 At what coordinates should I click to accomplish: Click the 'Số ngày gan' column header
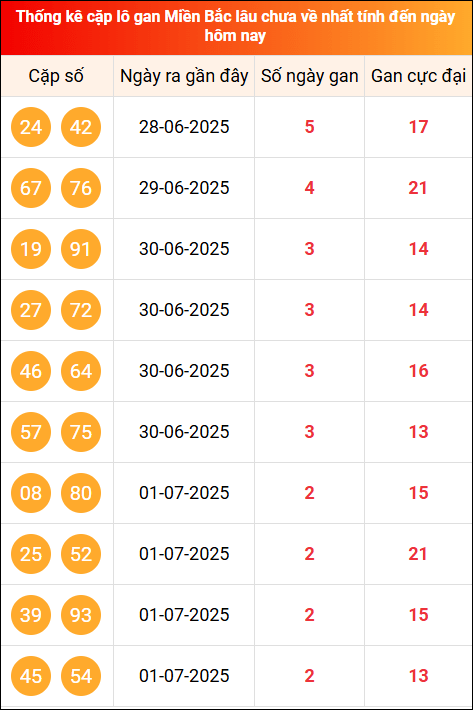[x=310, y=76]
